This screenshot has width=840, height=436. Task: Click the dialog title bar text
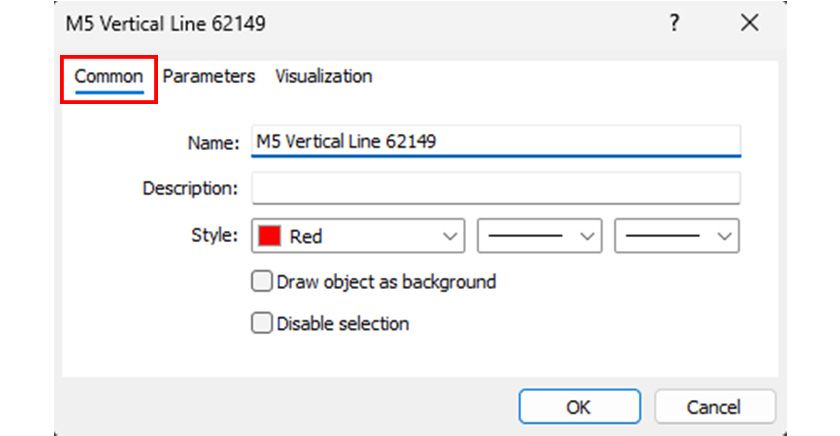(166, 23)
